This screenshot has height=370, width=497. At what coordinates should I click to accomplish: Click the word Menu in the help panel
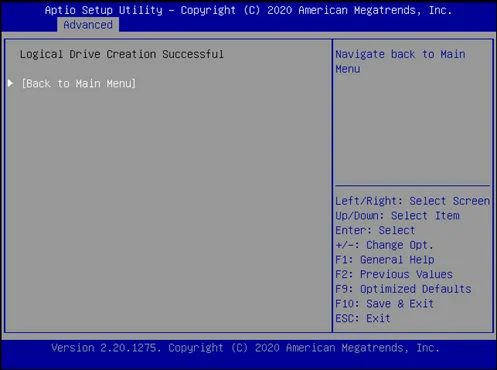[x=348, y=69]
